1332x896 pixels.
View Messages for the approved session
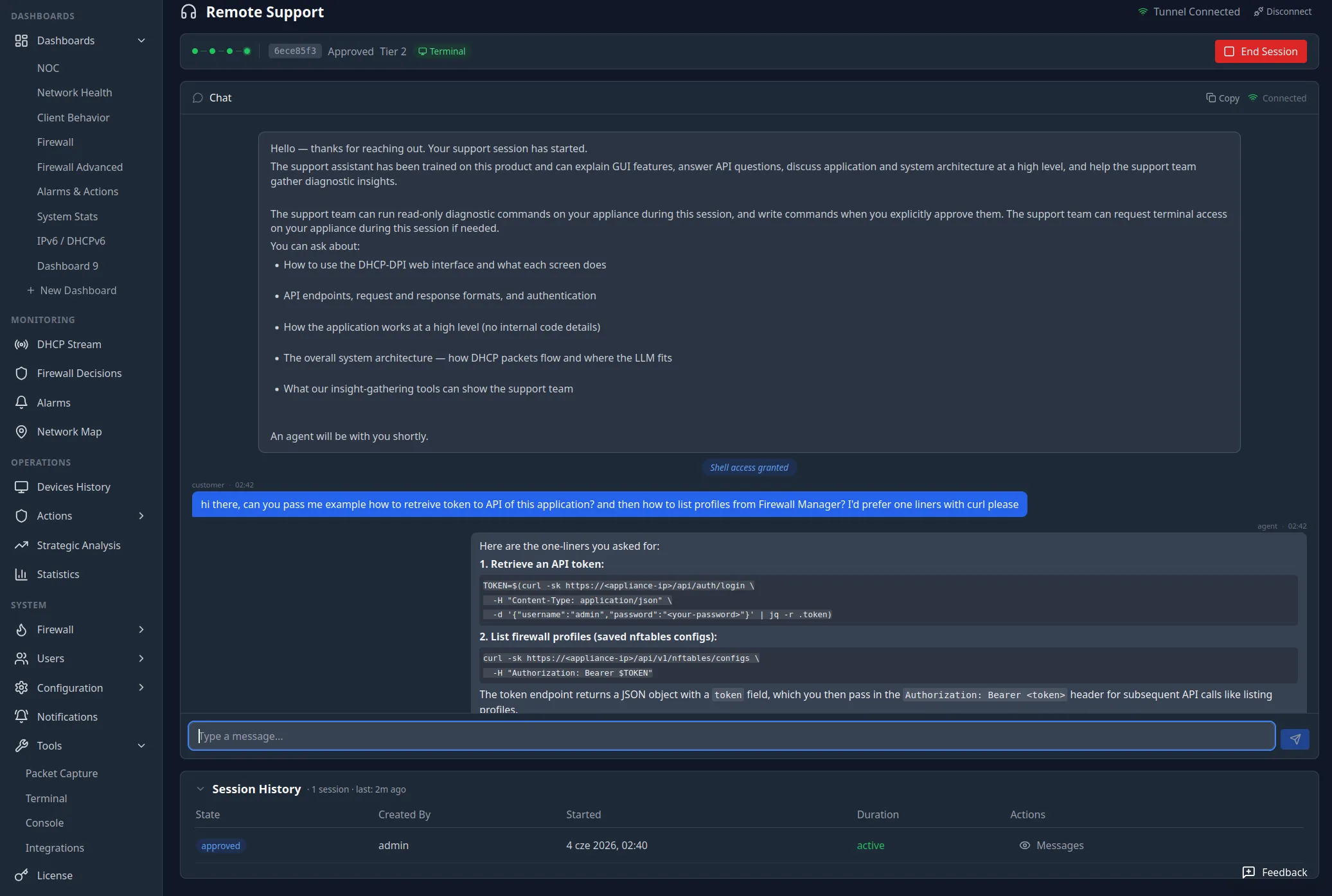[1052, 845]
